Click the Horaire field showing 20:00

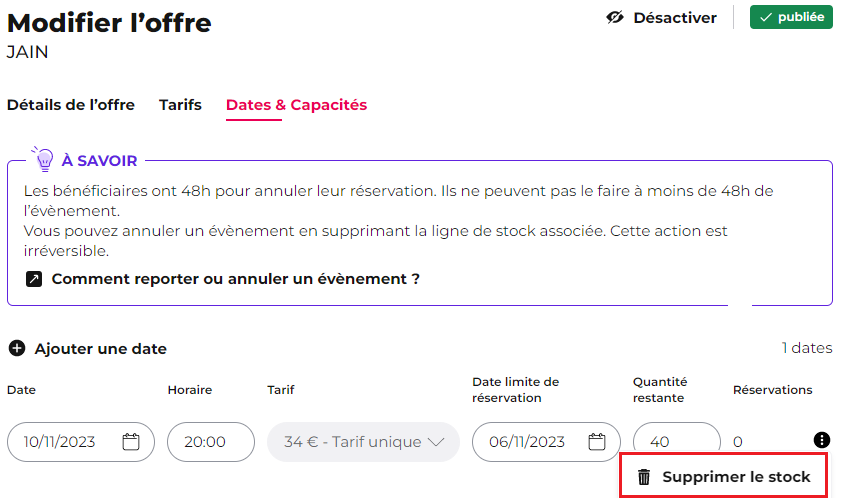point(211,442)
